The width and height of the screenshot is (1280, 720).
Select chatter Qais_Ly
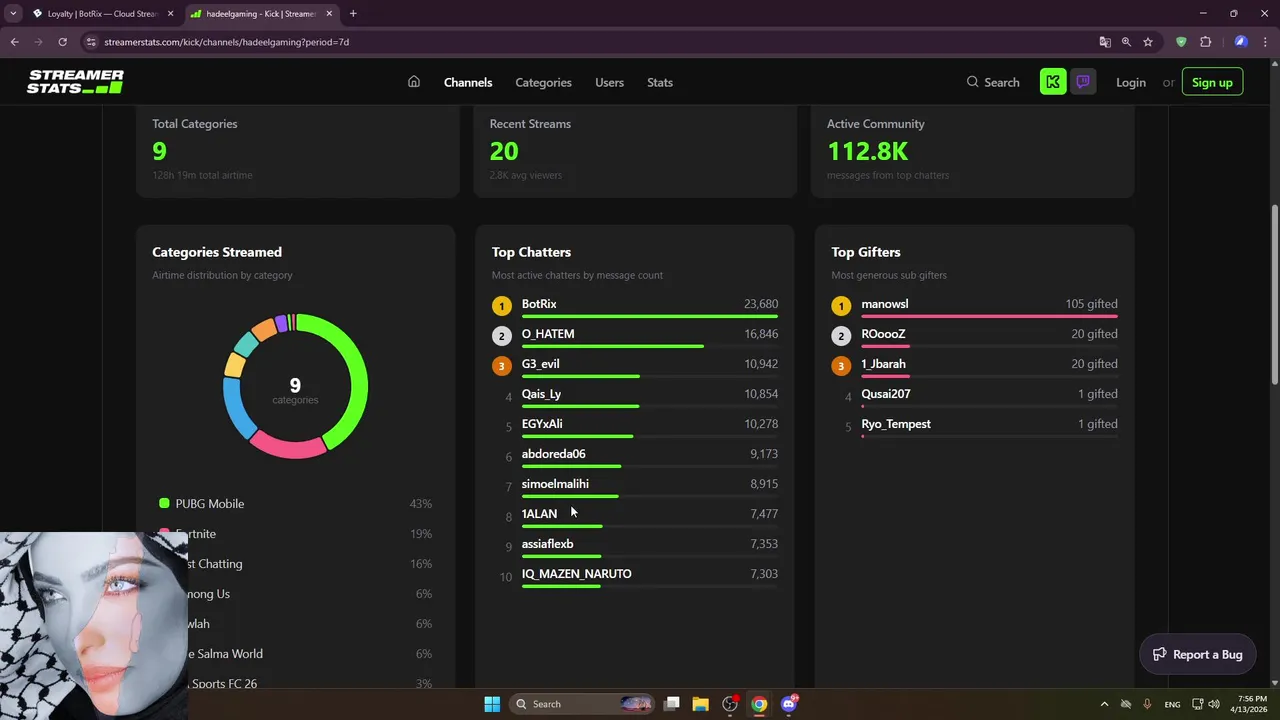point(541,394)
